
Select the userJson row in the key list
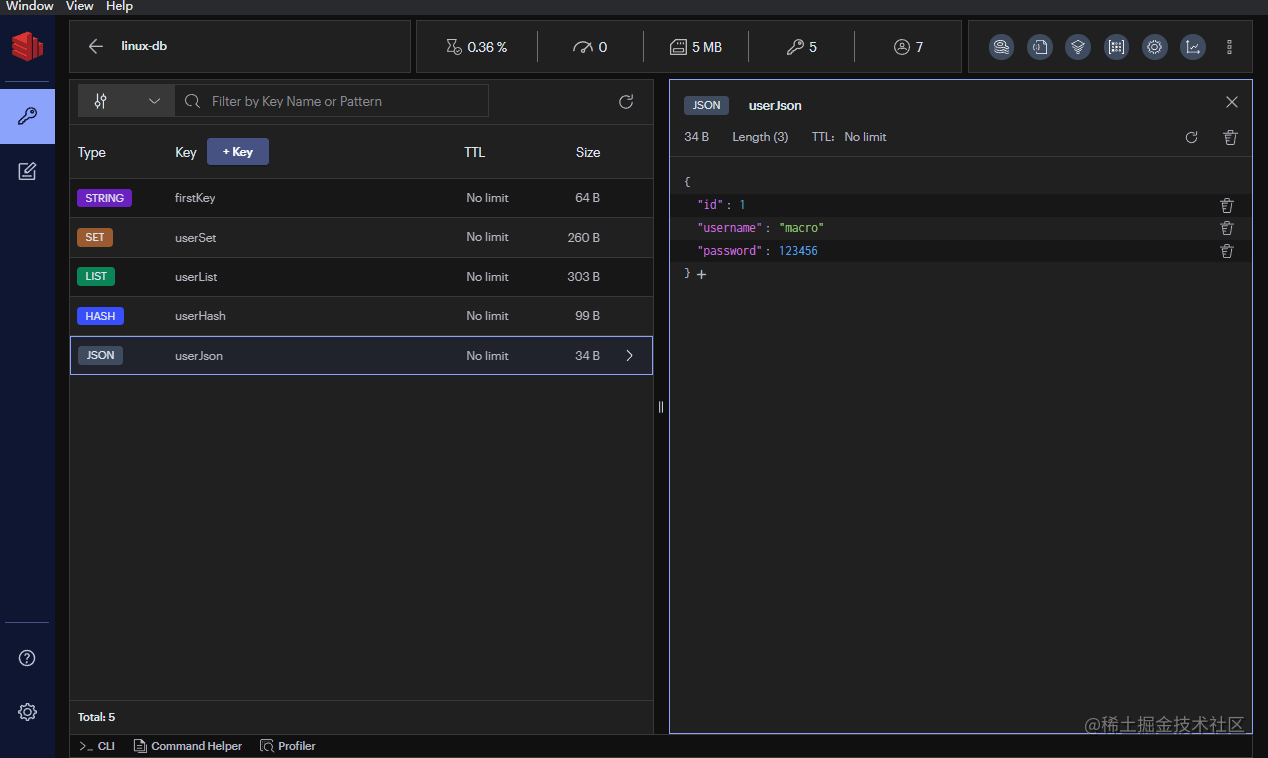(x=361, y=355)
